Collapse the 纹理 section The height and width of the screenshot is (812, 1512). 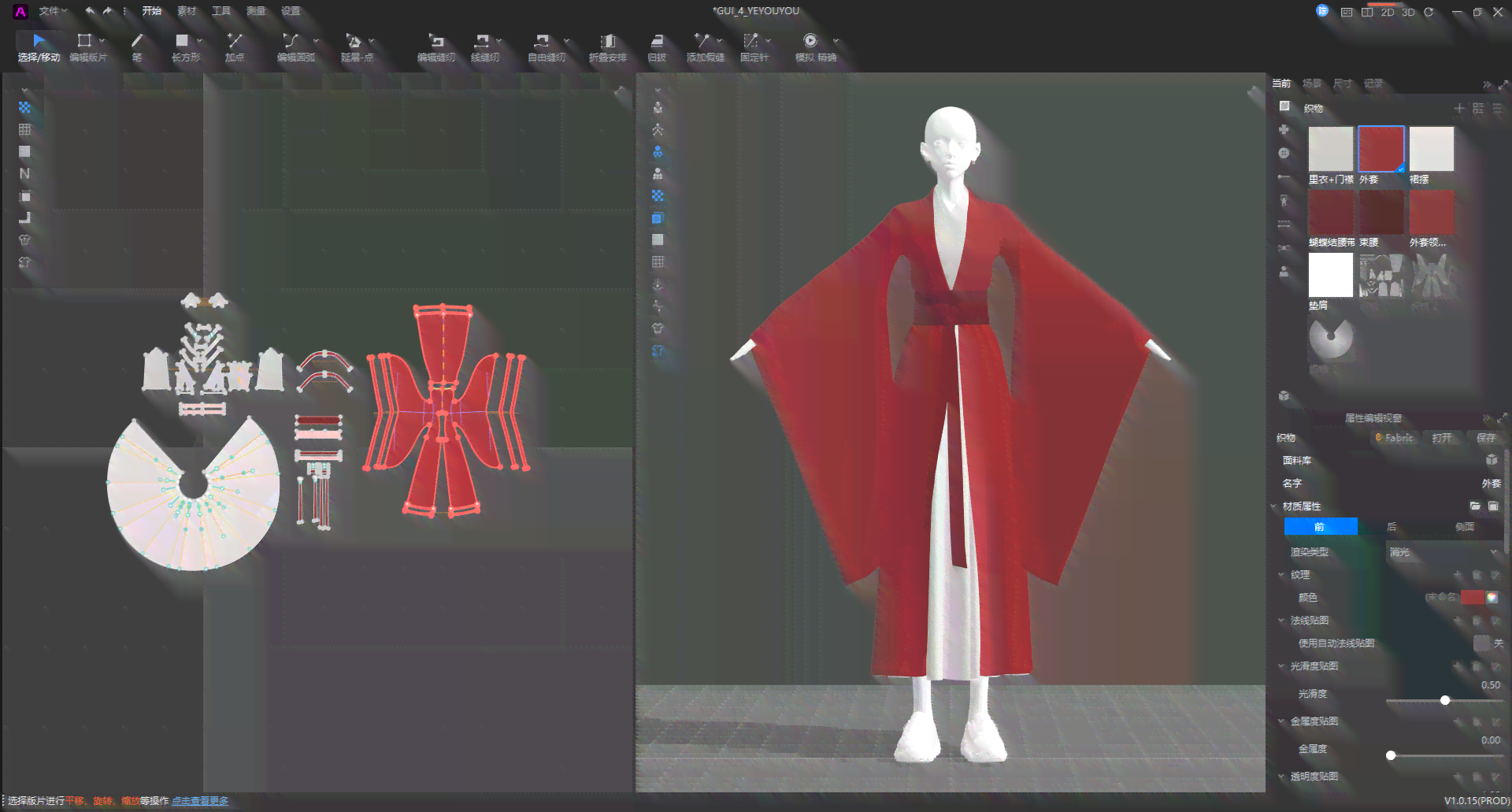1281,575
